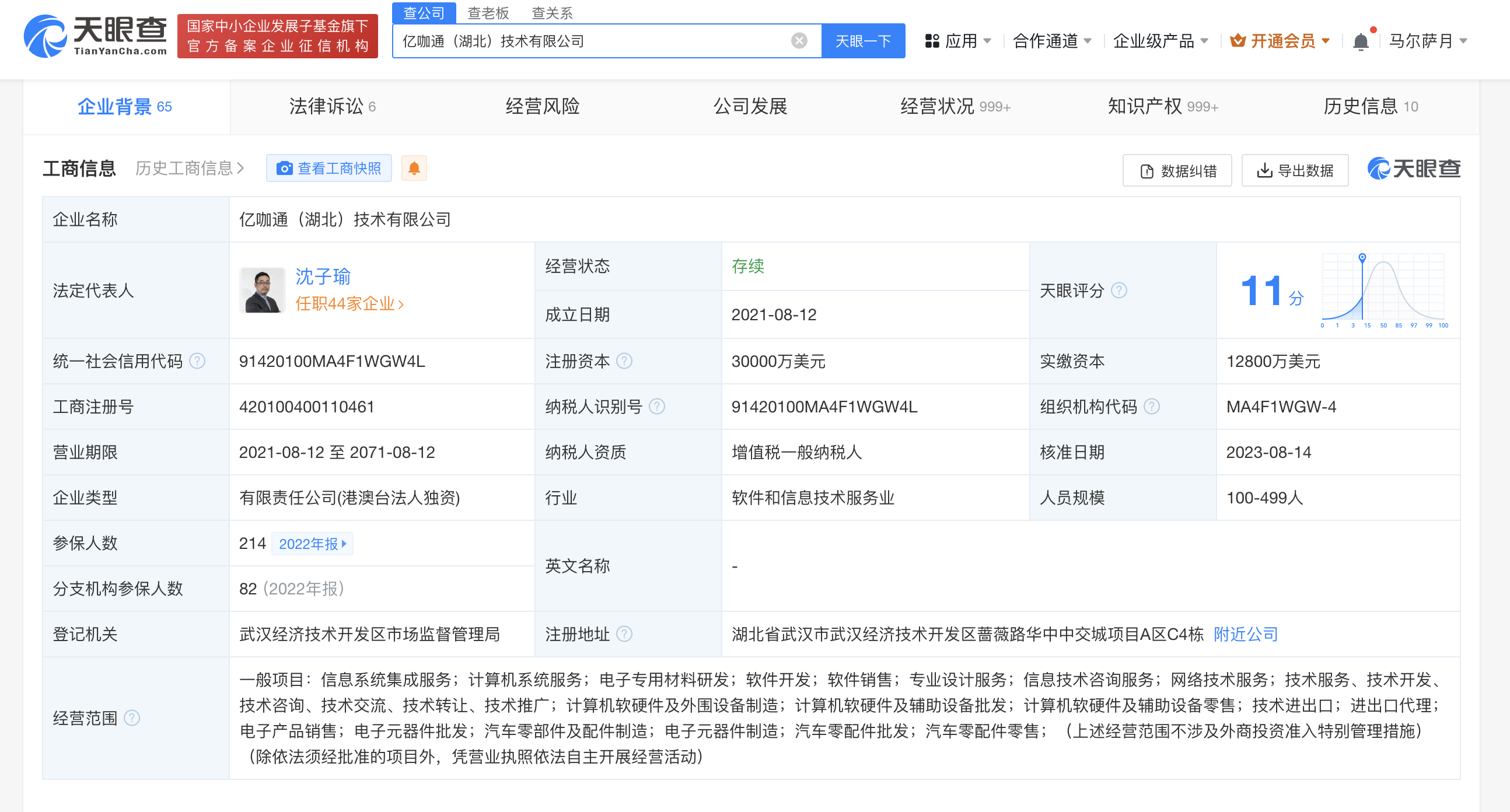
Task: Expand the 应用 dropdown menu
Action: (x=959, y=41)
